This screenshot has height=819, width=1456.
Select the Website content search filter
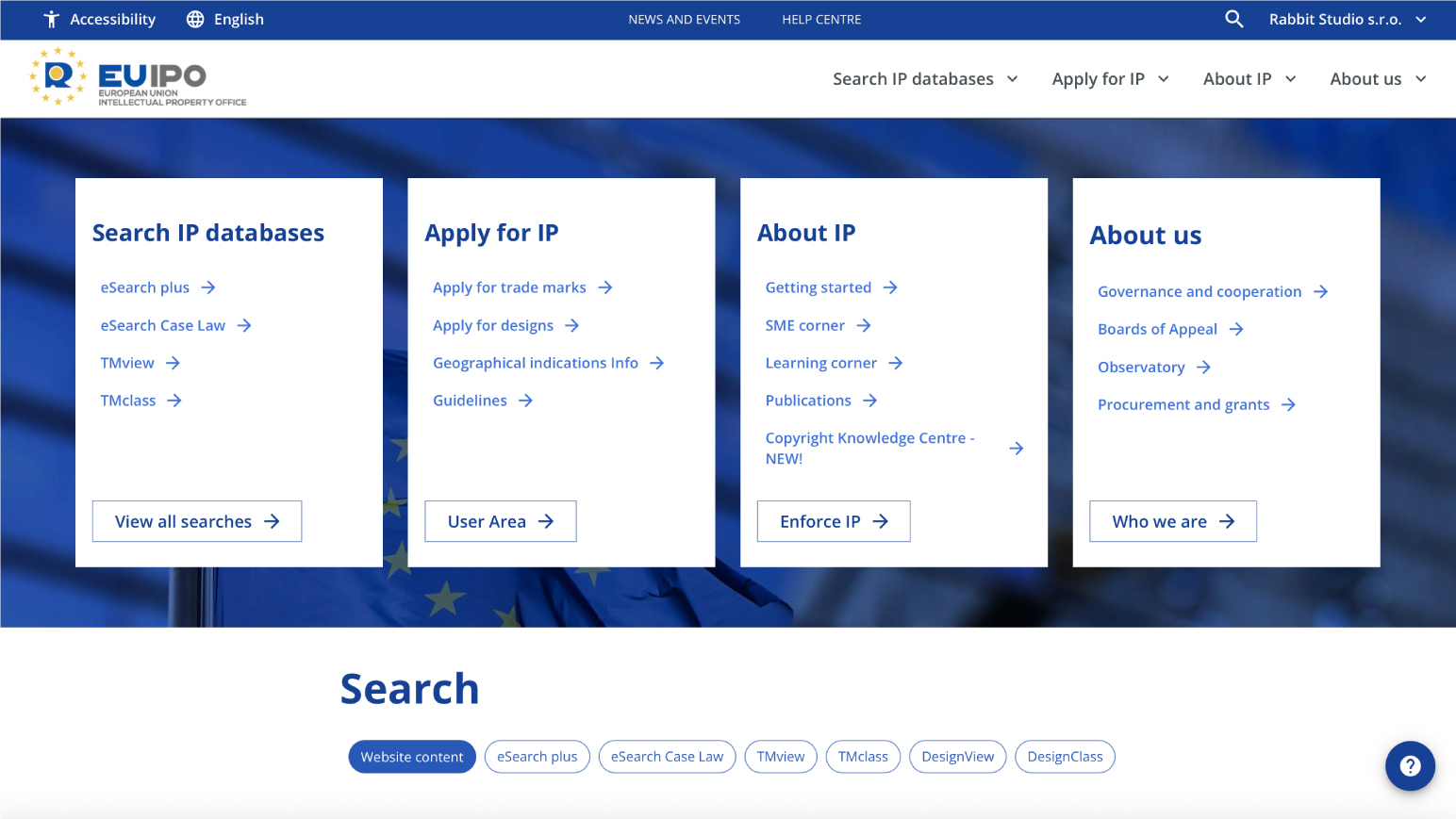[412, 757]
